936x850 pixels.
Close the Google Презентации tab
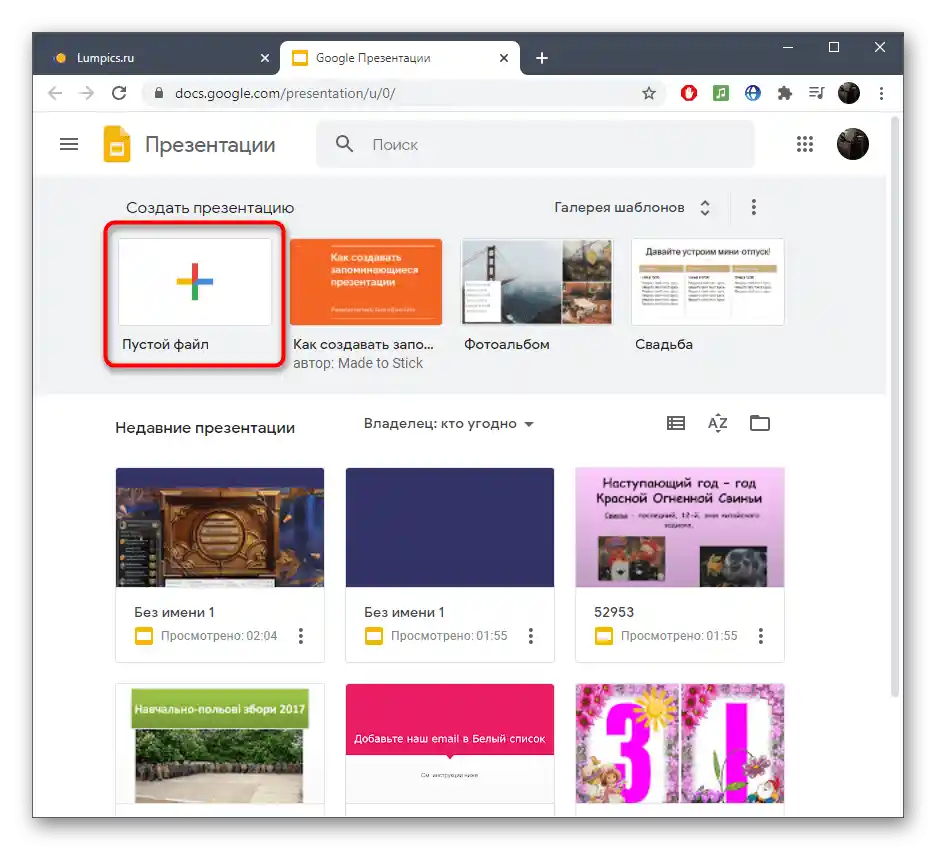pos(504,58)
